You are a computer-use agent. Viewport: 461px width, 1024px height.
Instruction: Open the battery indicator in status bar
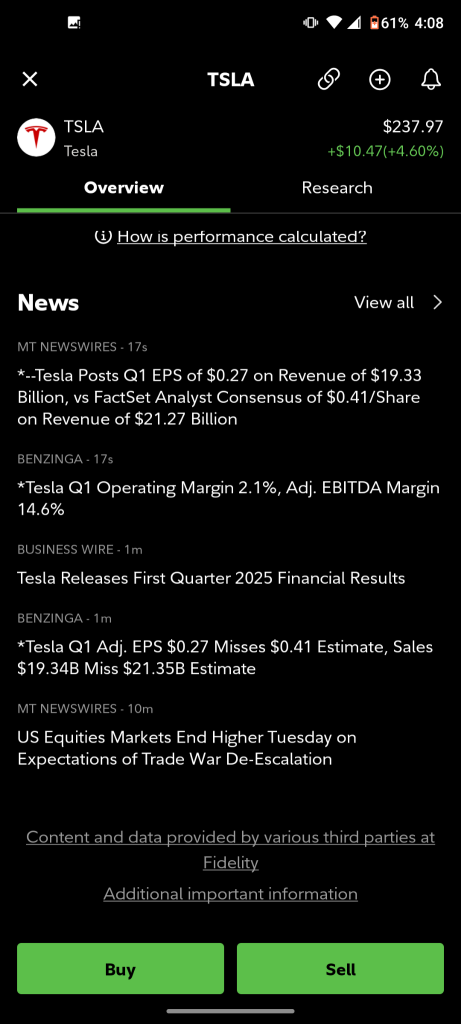coord(374,23)
